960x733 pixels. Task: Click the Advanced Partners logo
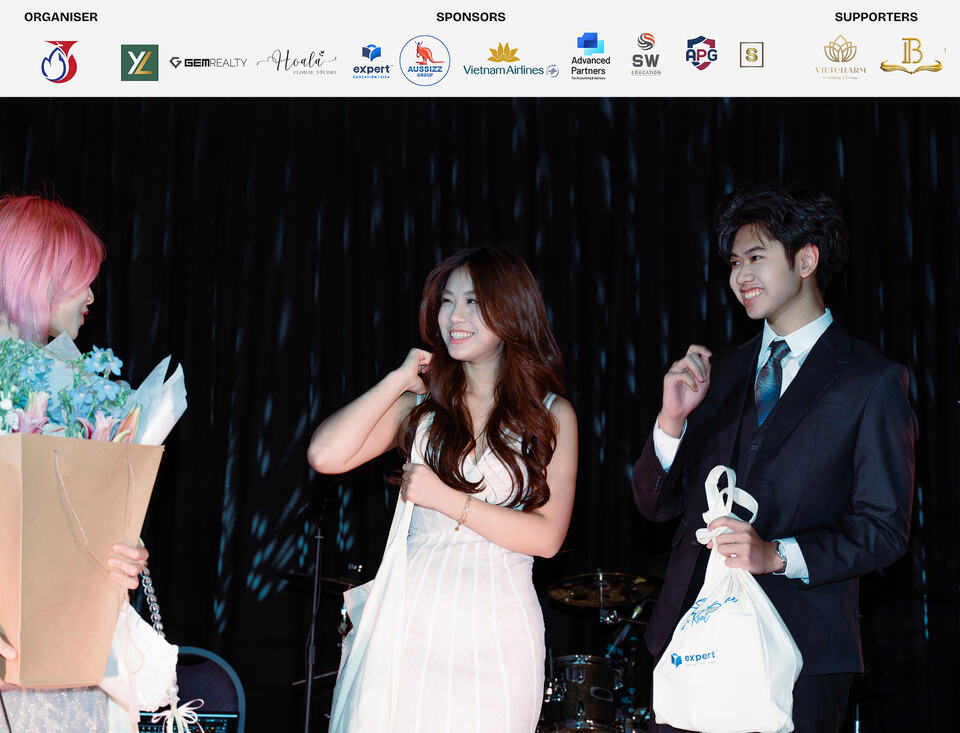(x=590, y=56)
